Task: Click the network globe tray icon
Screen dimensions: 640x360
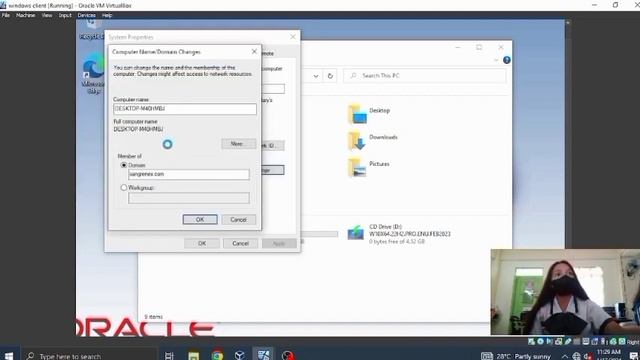Action: (x=576, y=356)
